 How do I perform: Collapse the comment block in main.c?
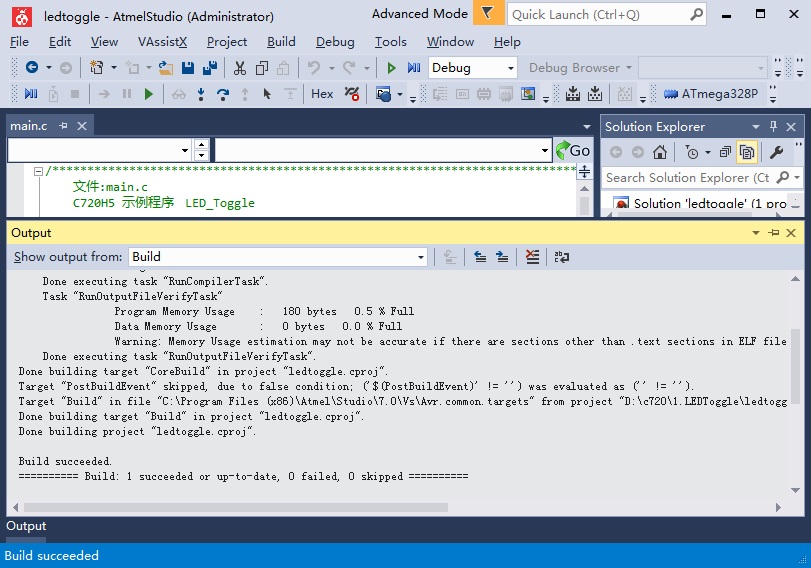click(x=38, y=171)
